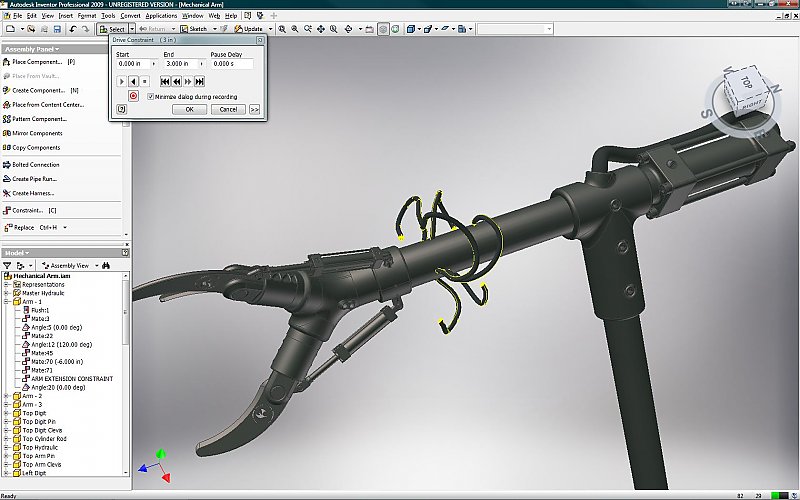Click the Zoom All magnifier icon
800x500 pixels.
point(282,29)
